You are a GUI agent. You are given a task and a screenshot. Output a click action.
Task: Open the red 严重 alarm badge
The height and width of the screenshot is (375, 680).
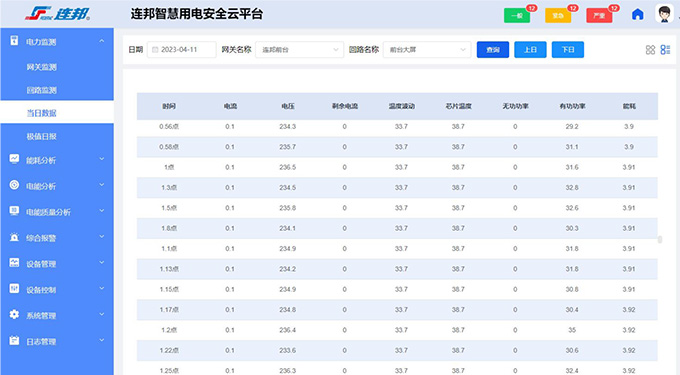[x=599, y=16]
